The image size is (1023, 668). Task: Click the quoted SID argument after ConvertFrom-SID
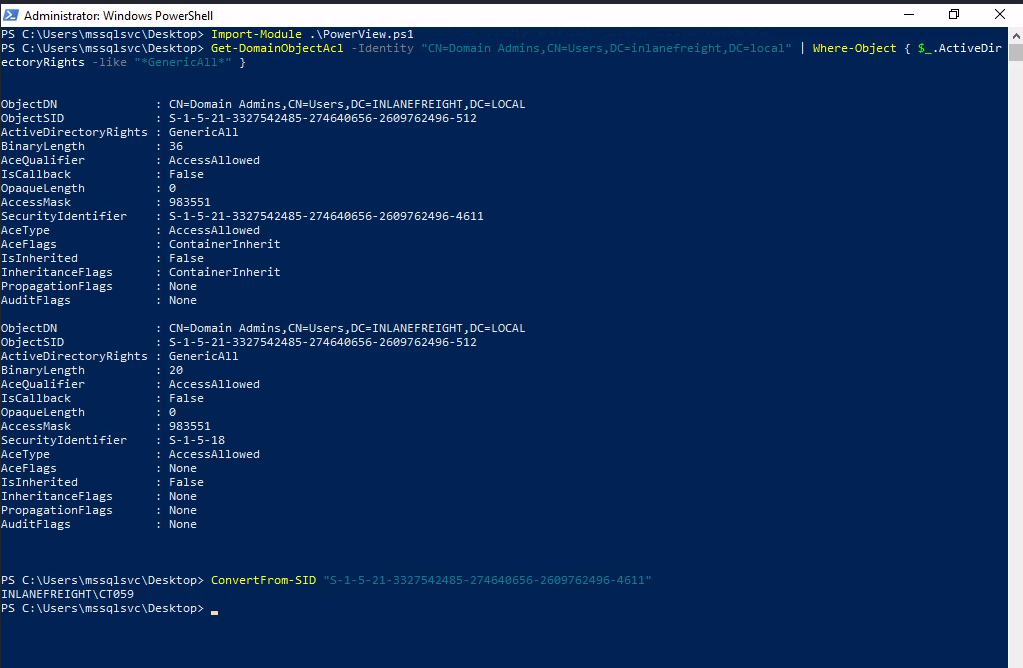click(487, 580)
